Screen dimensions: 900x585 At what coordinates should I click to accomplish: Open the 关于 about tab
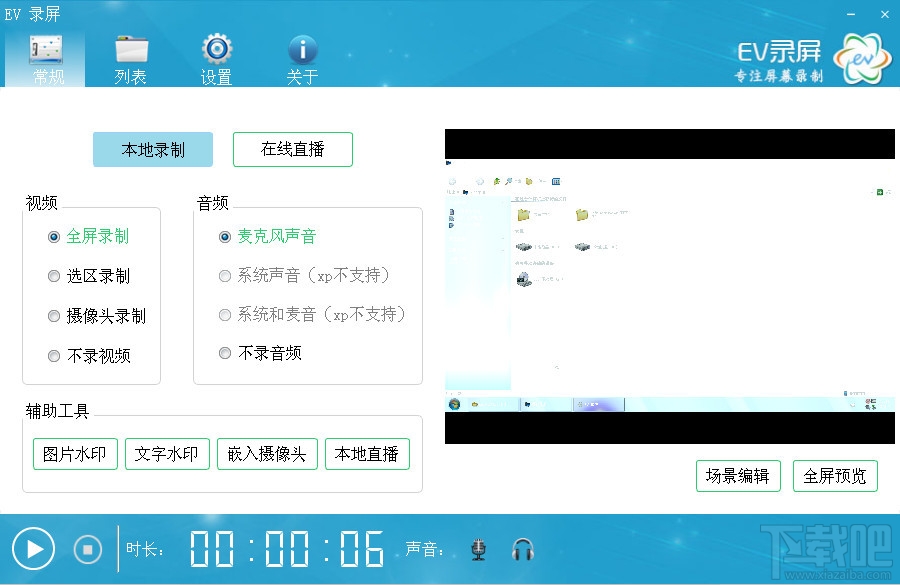tap(302, 60)
